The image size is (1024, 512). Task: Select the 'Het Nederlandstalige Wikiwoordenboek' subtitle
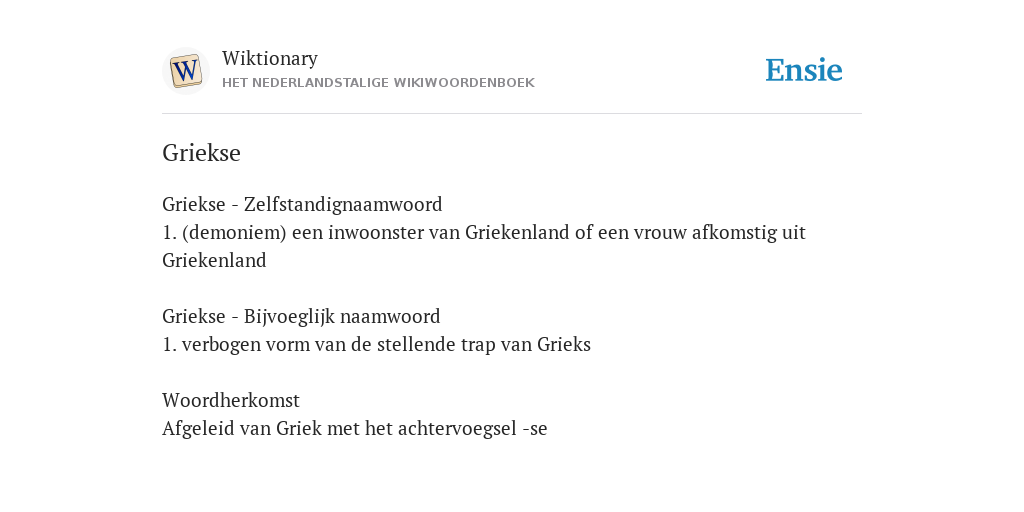tap(378, 83)
